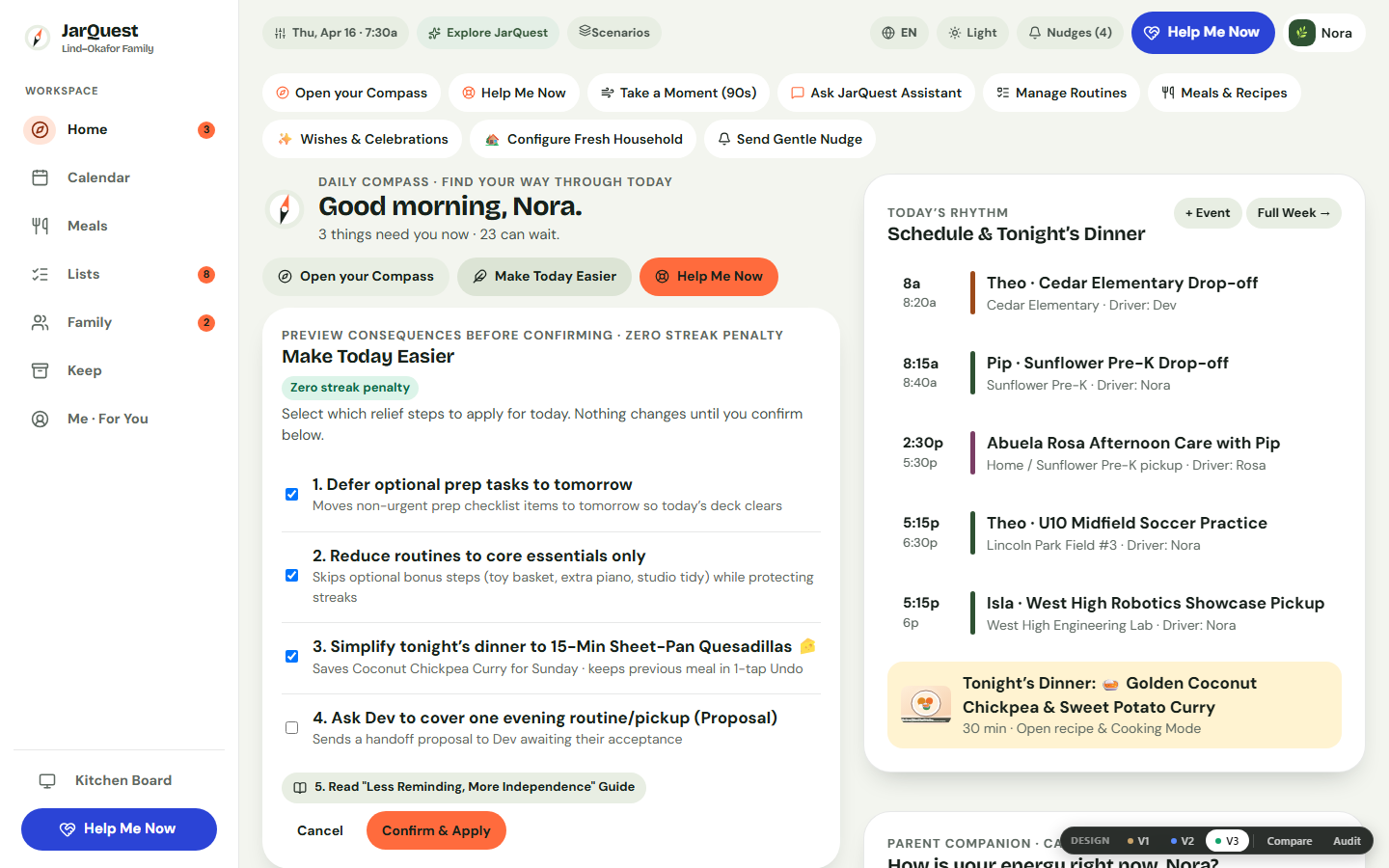The width and height of the screenshot is (1389, 868).
Task: Click the date and time pill Thu, Apr 16
Action: click(336, 33)
